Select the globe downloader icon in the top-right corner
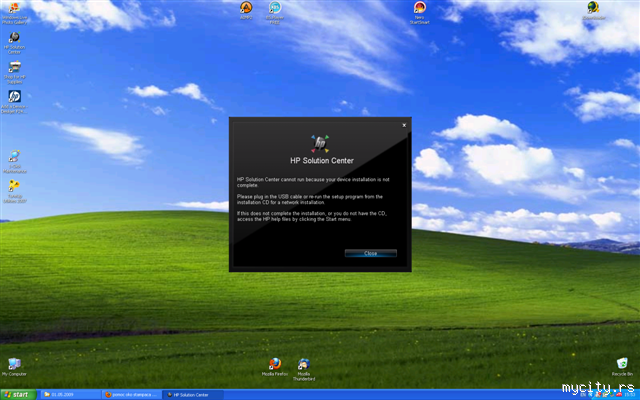The width and height of the screenshot is (640, 400). 593,10
